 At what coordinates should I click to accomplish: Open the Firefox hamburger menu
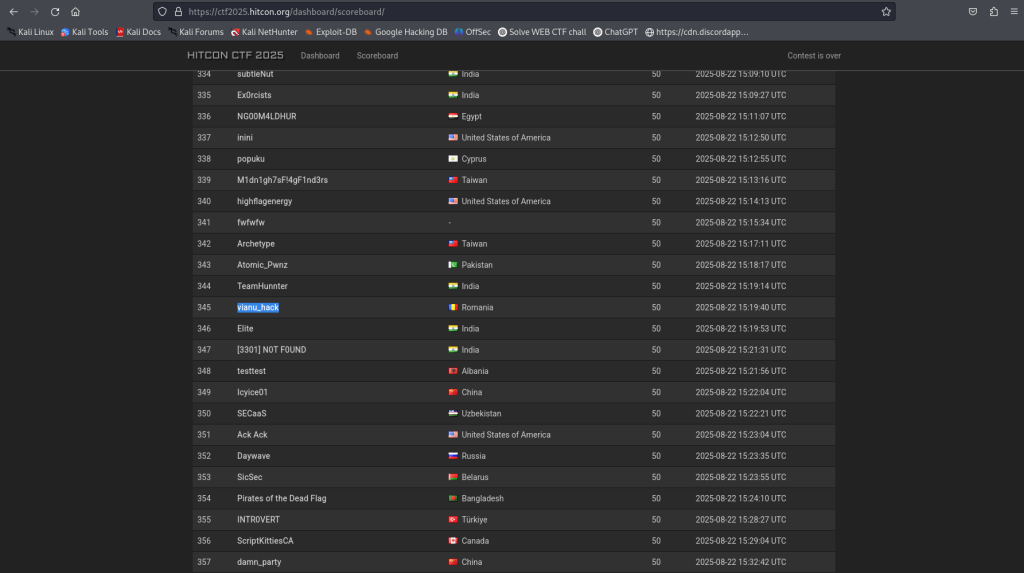click(1012, 11)
